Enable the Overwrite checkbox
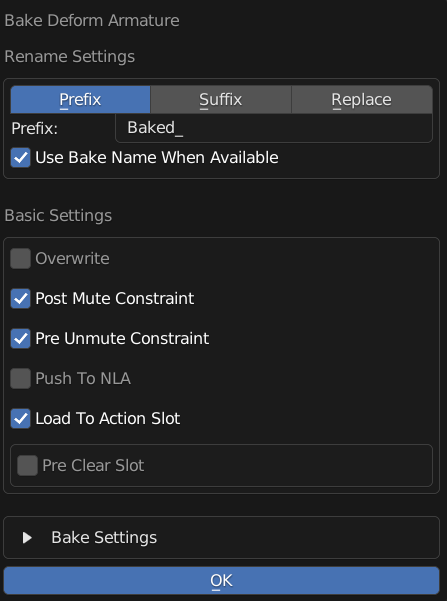Viewport: 447px width, 601px height. pyautogui.click(x=21, y=258)
